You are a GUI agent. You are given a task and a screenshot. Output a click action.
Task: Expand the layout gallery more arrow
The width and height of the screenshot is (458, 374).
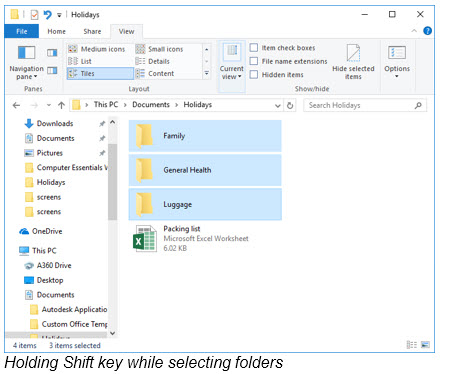click(207, 73)
